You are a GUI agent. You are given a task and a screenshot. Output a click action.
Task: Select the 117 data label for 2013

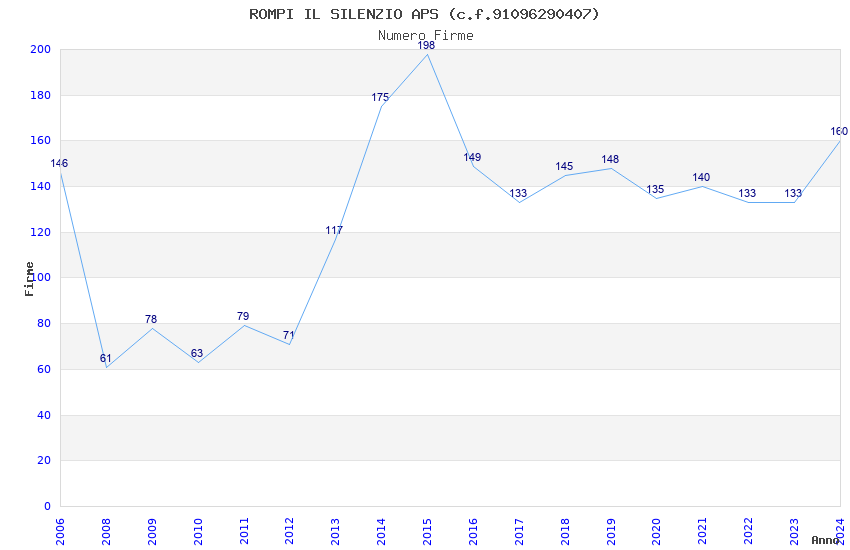click(334, 230)
